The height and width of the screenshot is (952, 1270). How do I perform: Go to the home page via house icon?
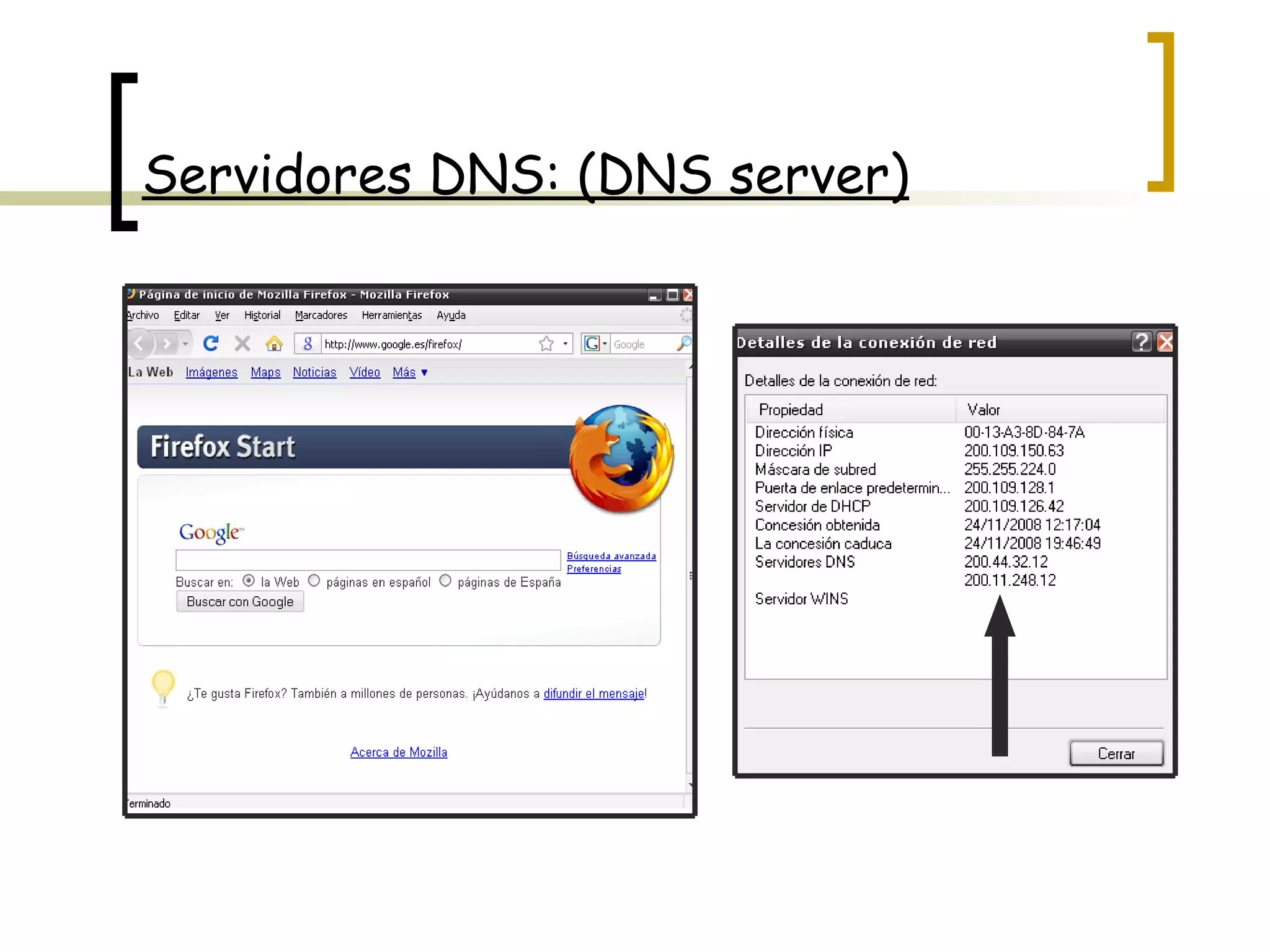click(x=274, y=343)
